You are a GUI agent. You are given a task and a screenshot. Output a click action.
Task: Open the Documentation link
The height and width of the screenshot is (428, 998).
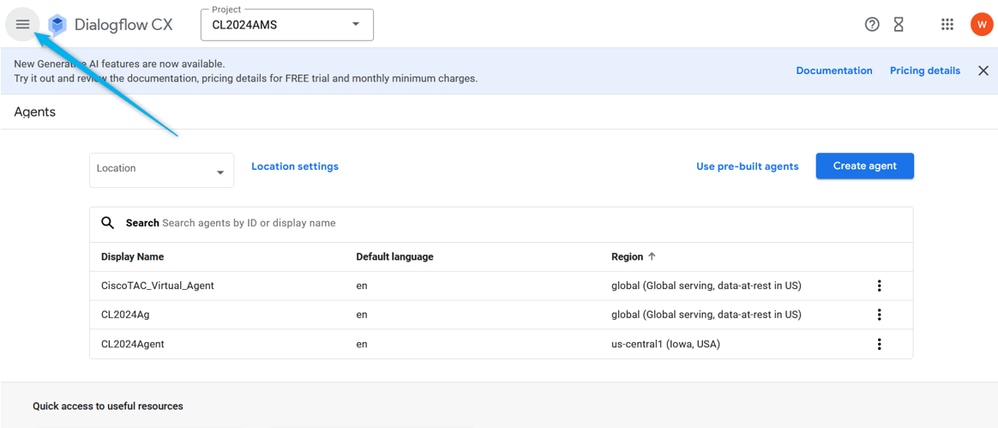pyautogui.click(x=834, y=71)
